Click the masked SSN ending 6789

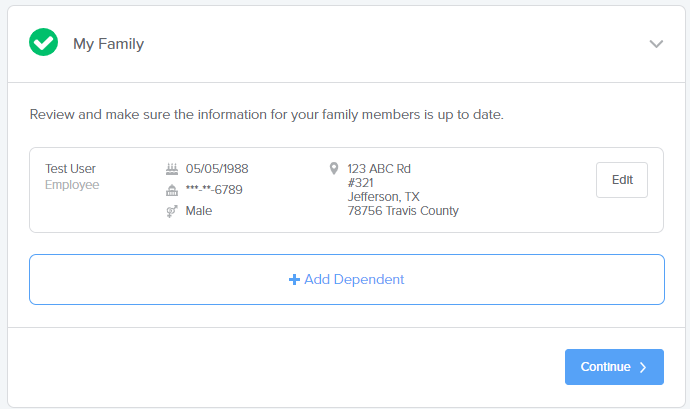[214, 190]
